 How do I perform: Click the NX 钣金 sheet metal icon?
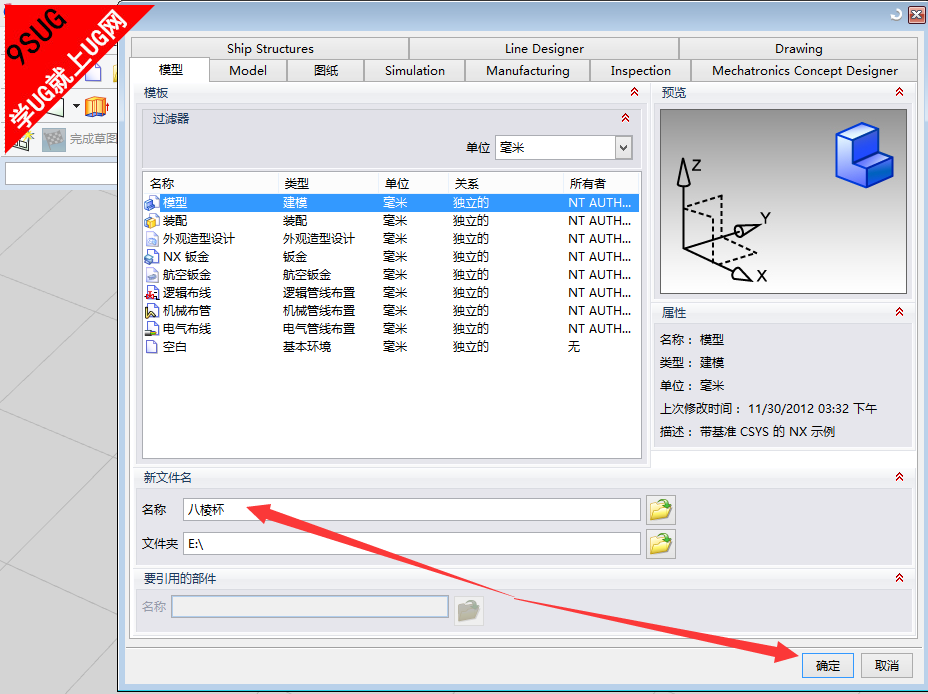[x=152, y=257]
